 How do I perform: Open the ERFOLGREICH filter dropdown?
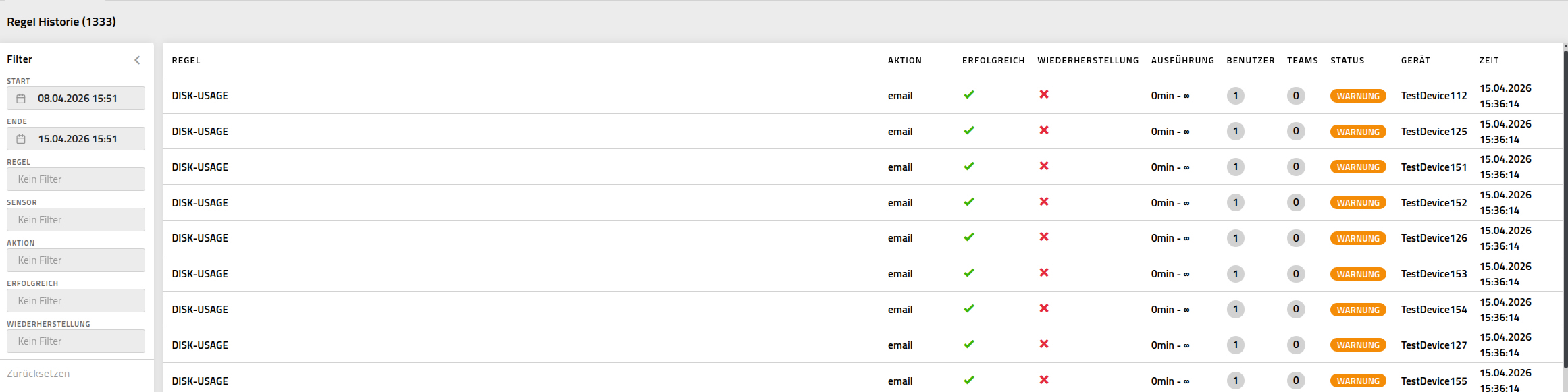pyautogui.click(x=76, y=301)
